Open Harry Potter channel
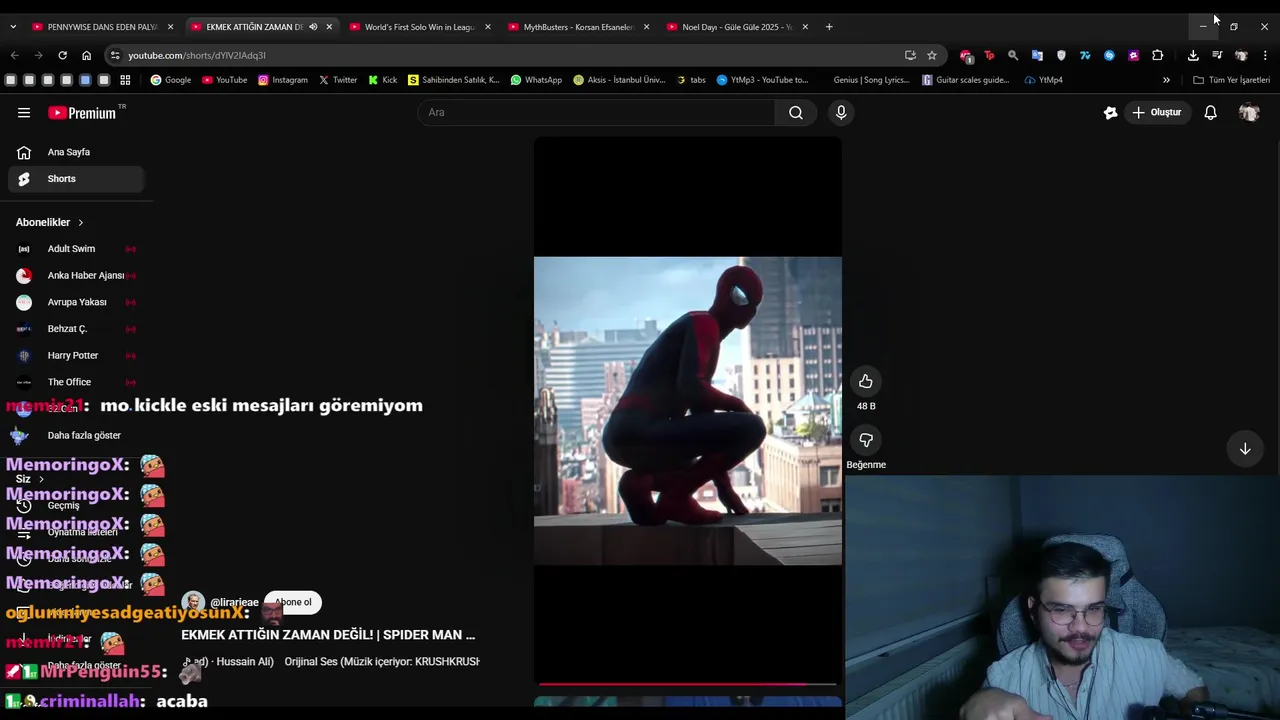1280x720 pixels. pyautogui.click(x=76, y=355)
